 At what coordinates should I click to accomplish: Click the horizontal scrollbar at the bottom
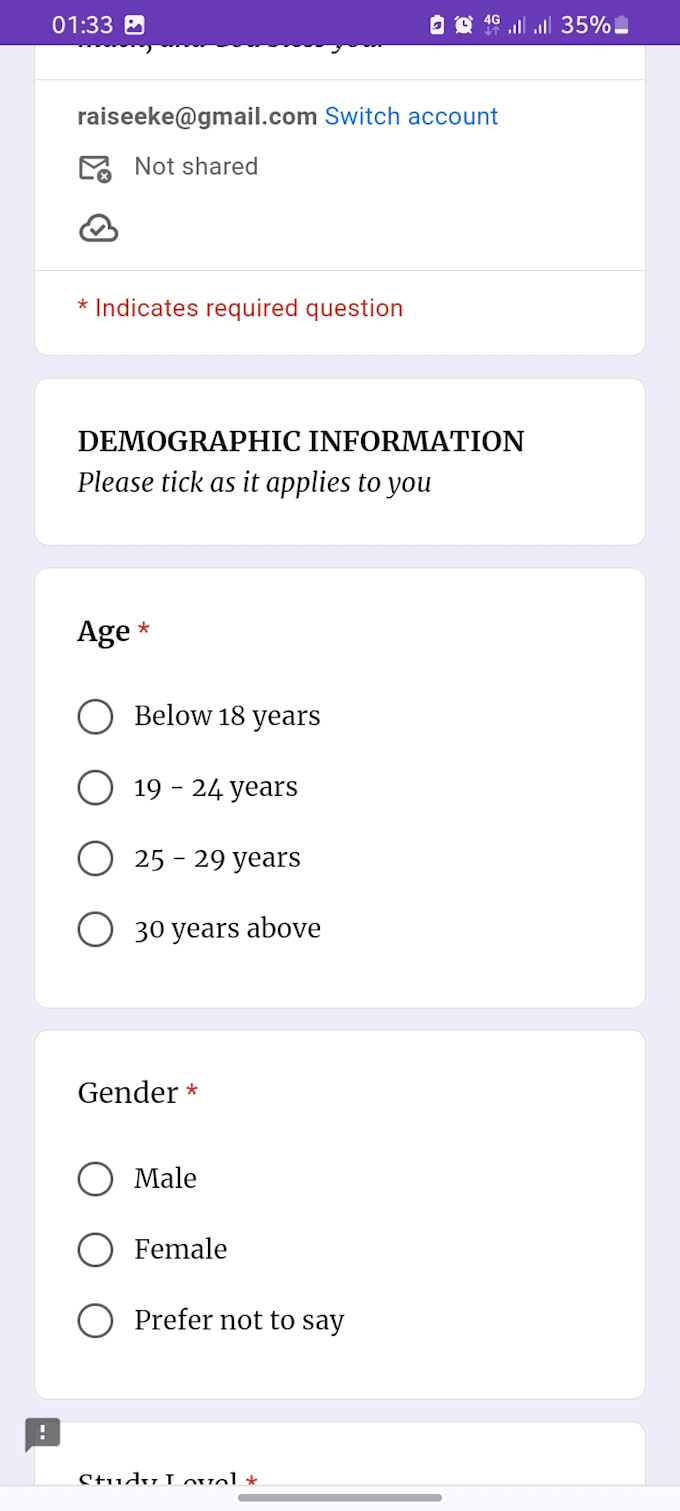tap(340, 1497)
